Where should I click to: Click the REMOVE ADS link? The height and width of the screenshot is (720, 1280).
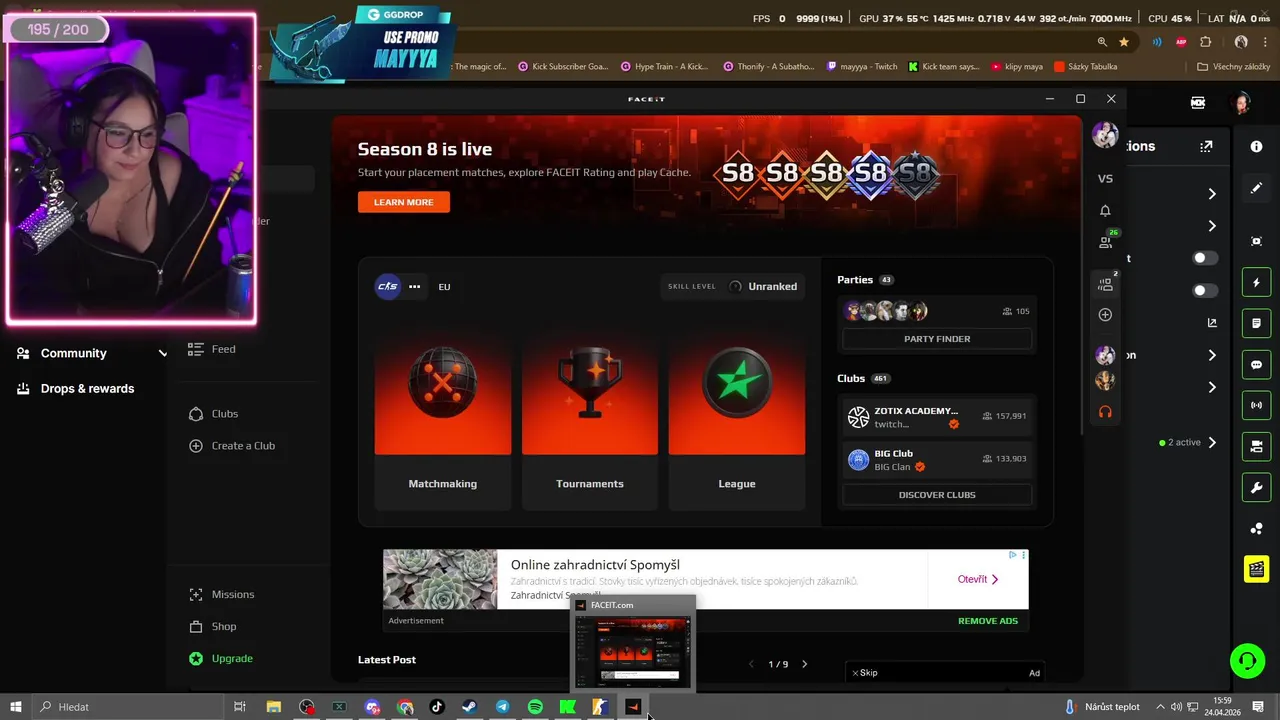[x=988, y=621]
